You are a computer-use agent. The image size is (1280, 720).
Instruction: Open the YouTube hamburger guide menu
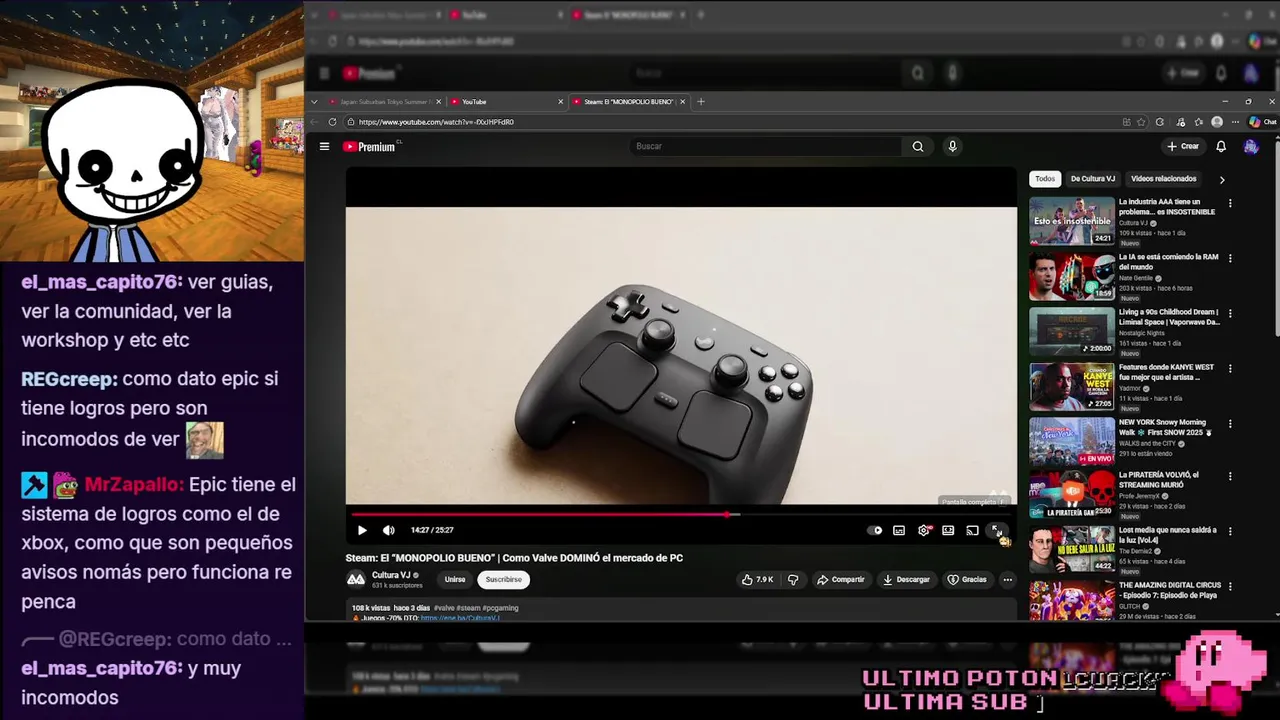tap(324, 146)
